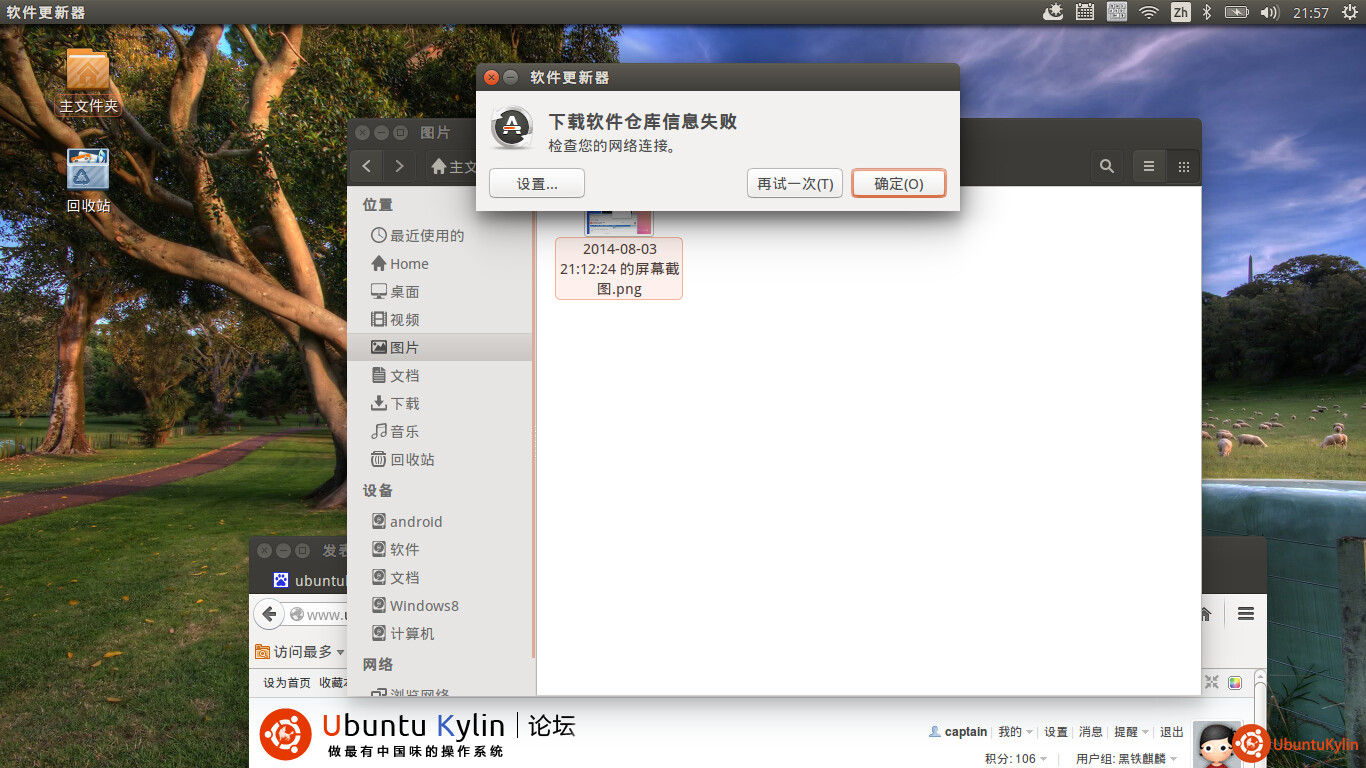Click the weather indicator in top panel
This screenshot has width=1366, height=768.
tap(1053, 12)
